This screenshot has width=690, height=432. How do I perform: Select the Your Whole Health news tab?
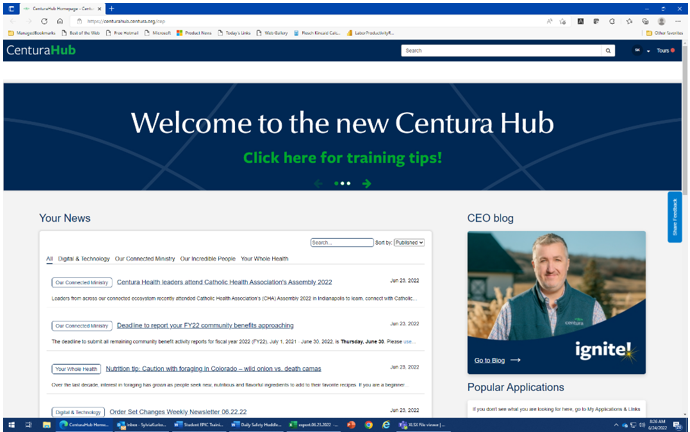(x=264, y=259)
